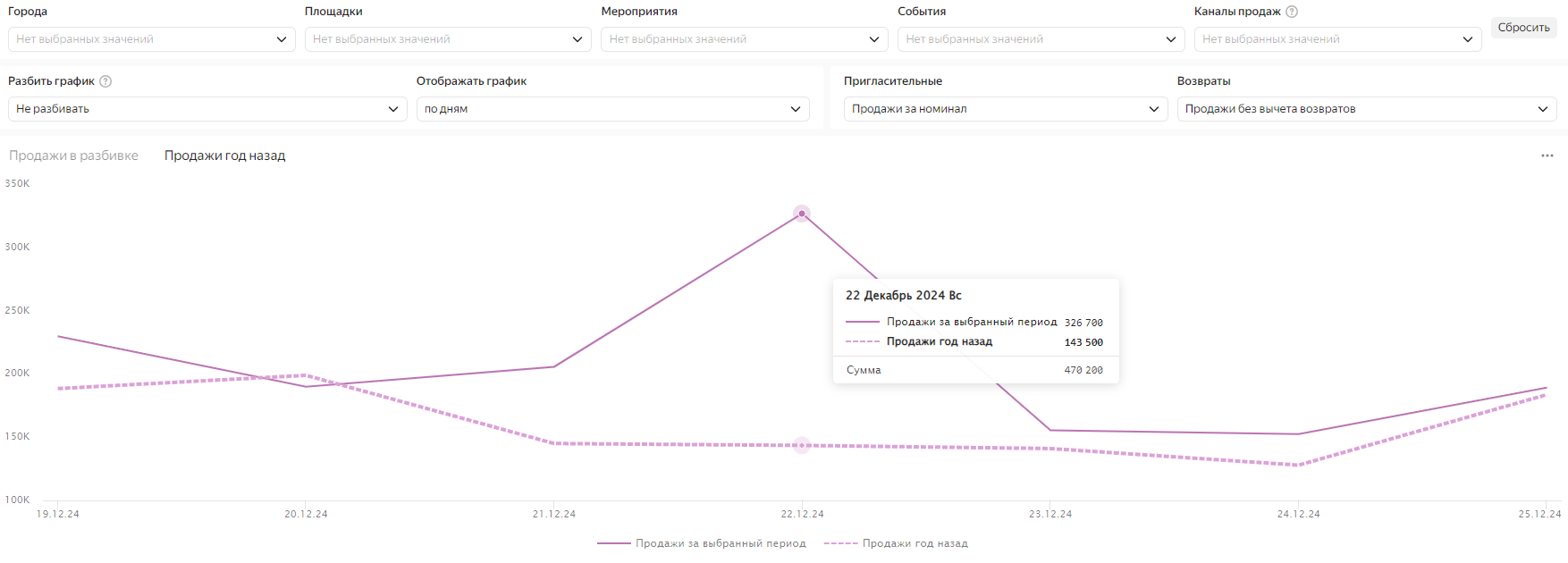Change the Отображать график dropdown from по дням
Viewport: 1568px width, 563px height.
(x=612, y=109)
